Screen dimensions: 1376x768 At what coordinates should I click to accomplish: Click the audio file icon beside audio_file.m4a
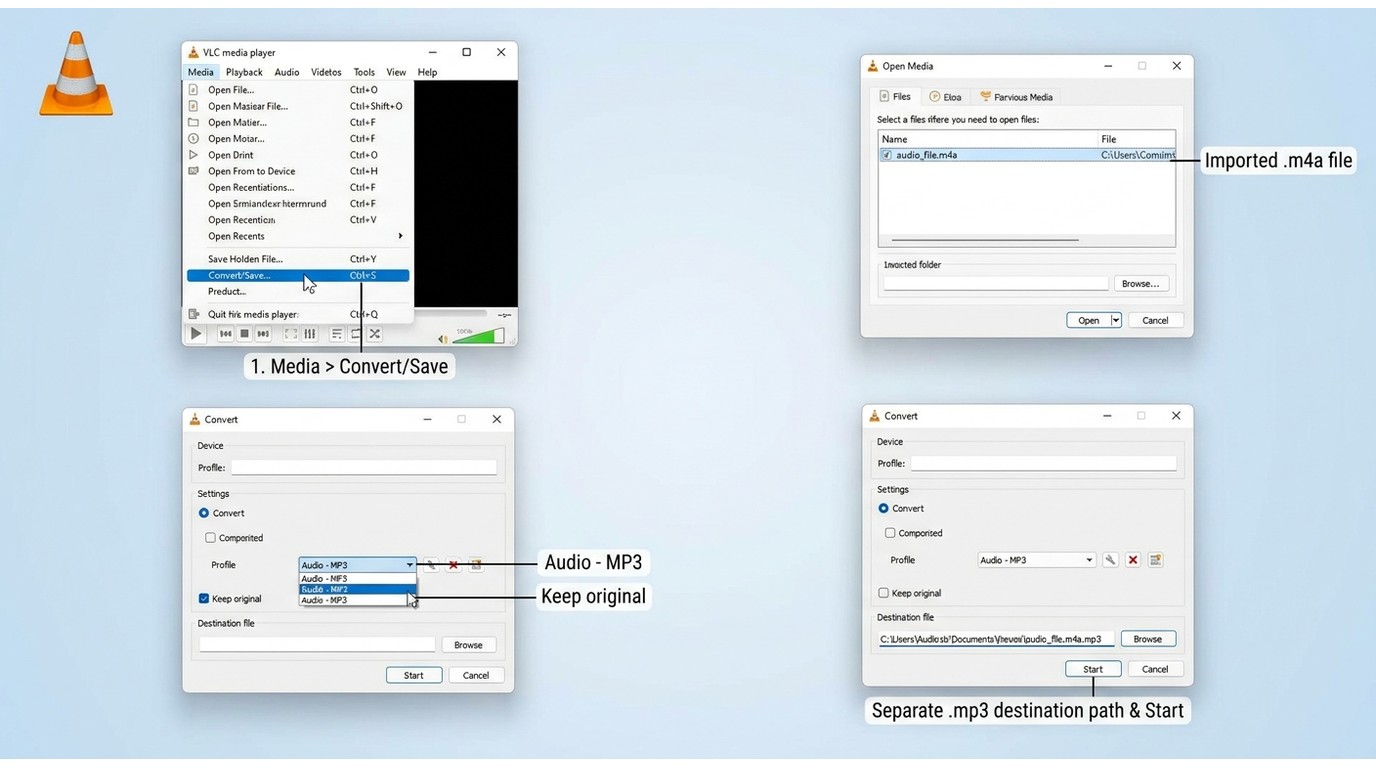coord(887,155)
